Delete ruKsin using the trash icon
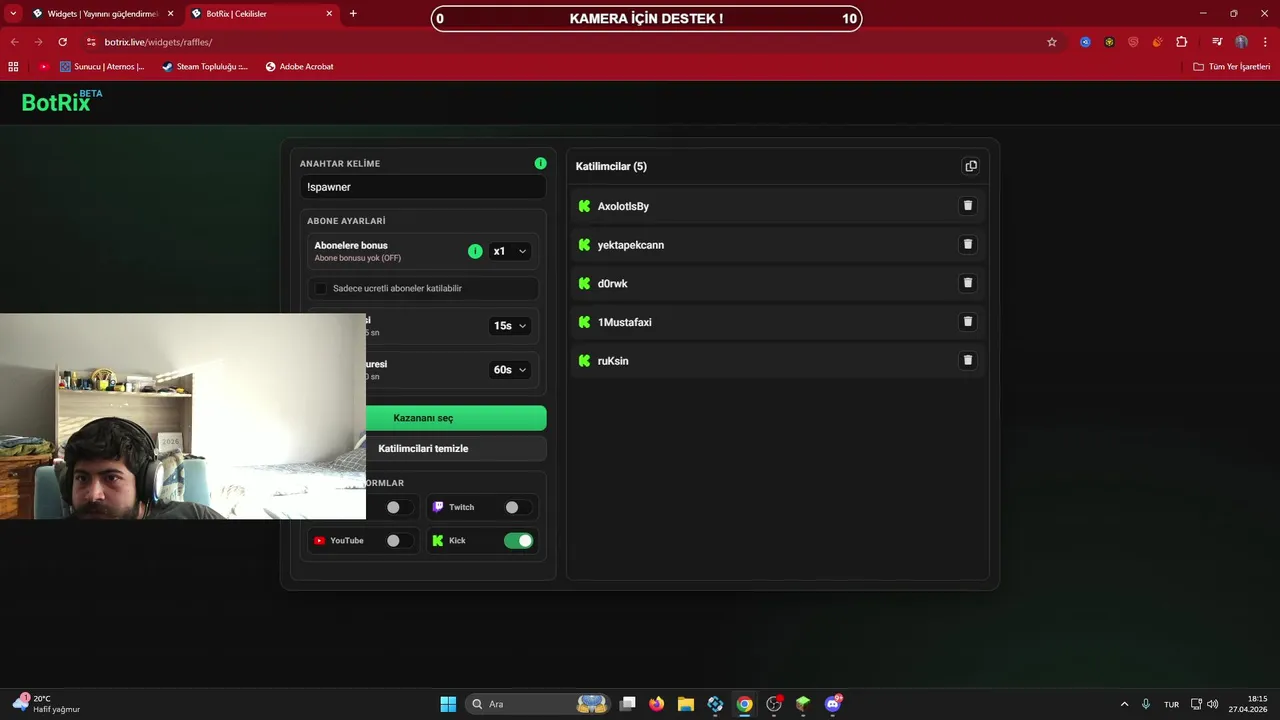The width and height of the screenshot is (1280, 720). pos(967,360)
